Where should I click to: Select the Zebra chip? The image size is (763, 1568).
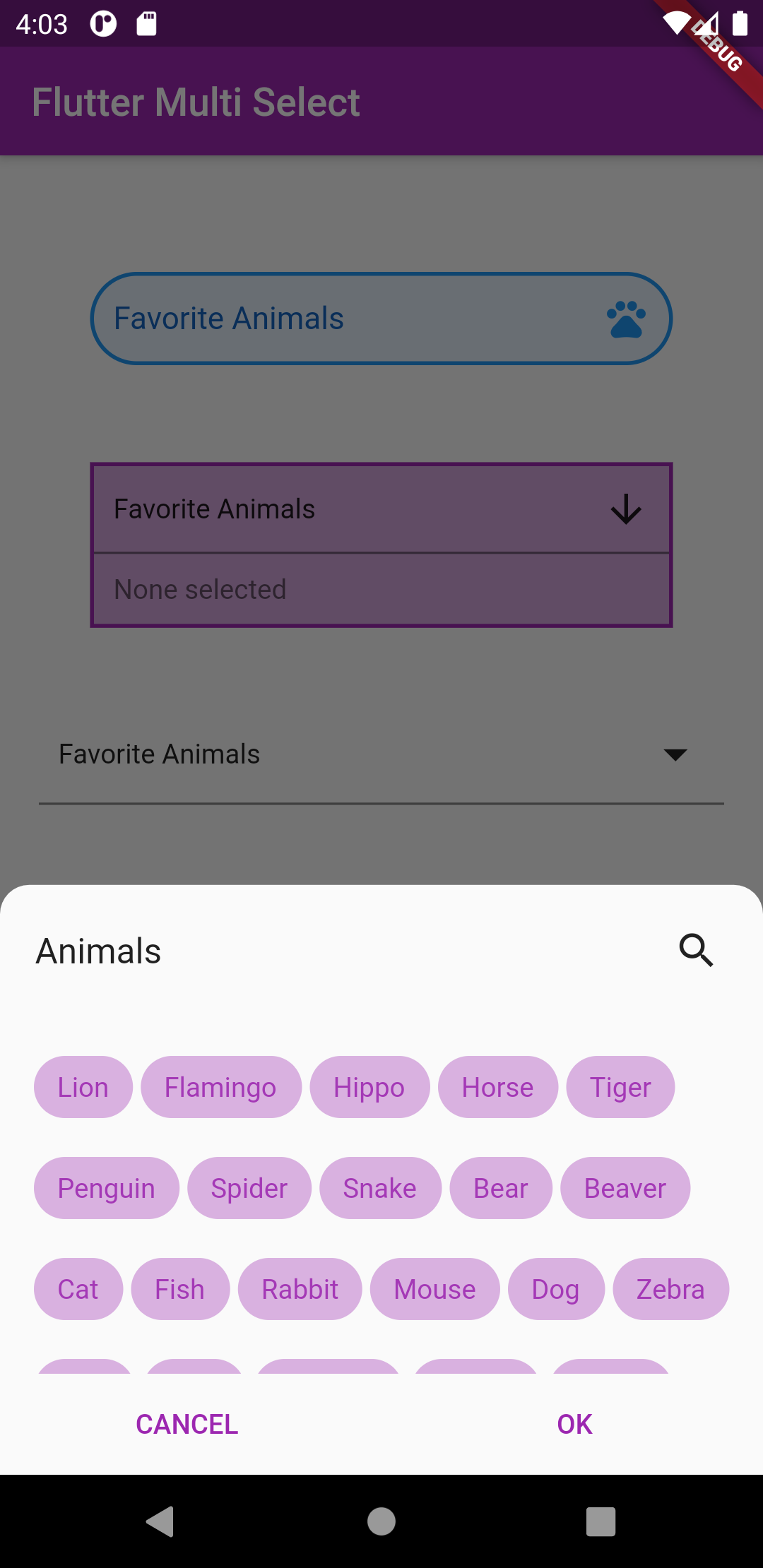[x=670, y=1289]
